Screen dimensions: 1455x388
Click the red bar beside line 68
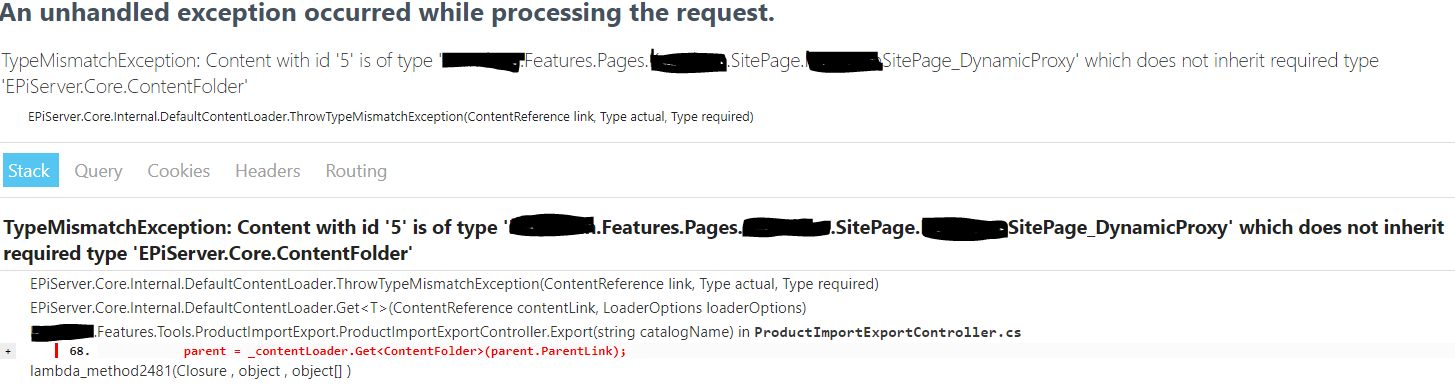click(x=58, y=351)
